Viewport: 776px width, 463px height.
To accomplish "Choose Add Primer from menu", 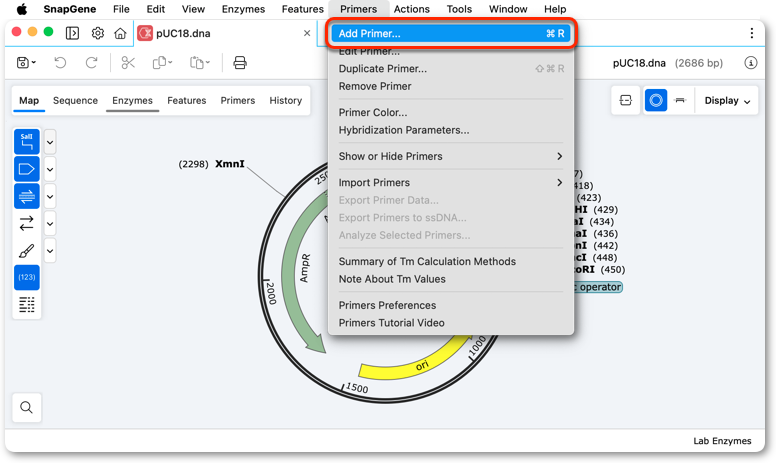I will click(451, 33).
